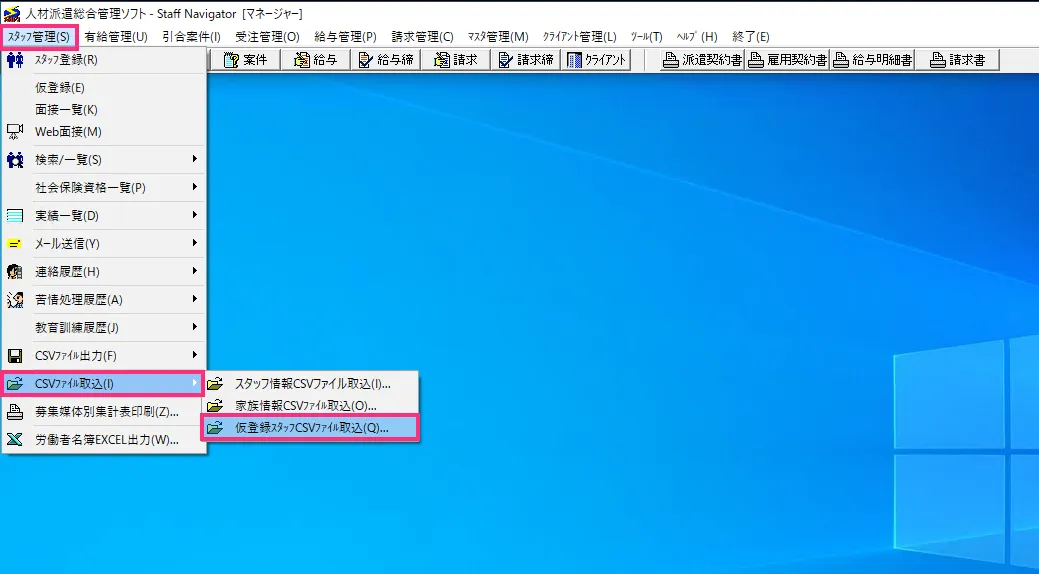Screen dimensions: 1039x574
Task: Select the 検索/一覧(S) menu entry
Action: tap(105, 159)
